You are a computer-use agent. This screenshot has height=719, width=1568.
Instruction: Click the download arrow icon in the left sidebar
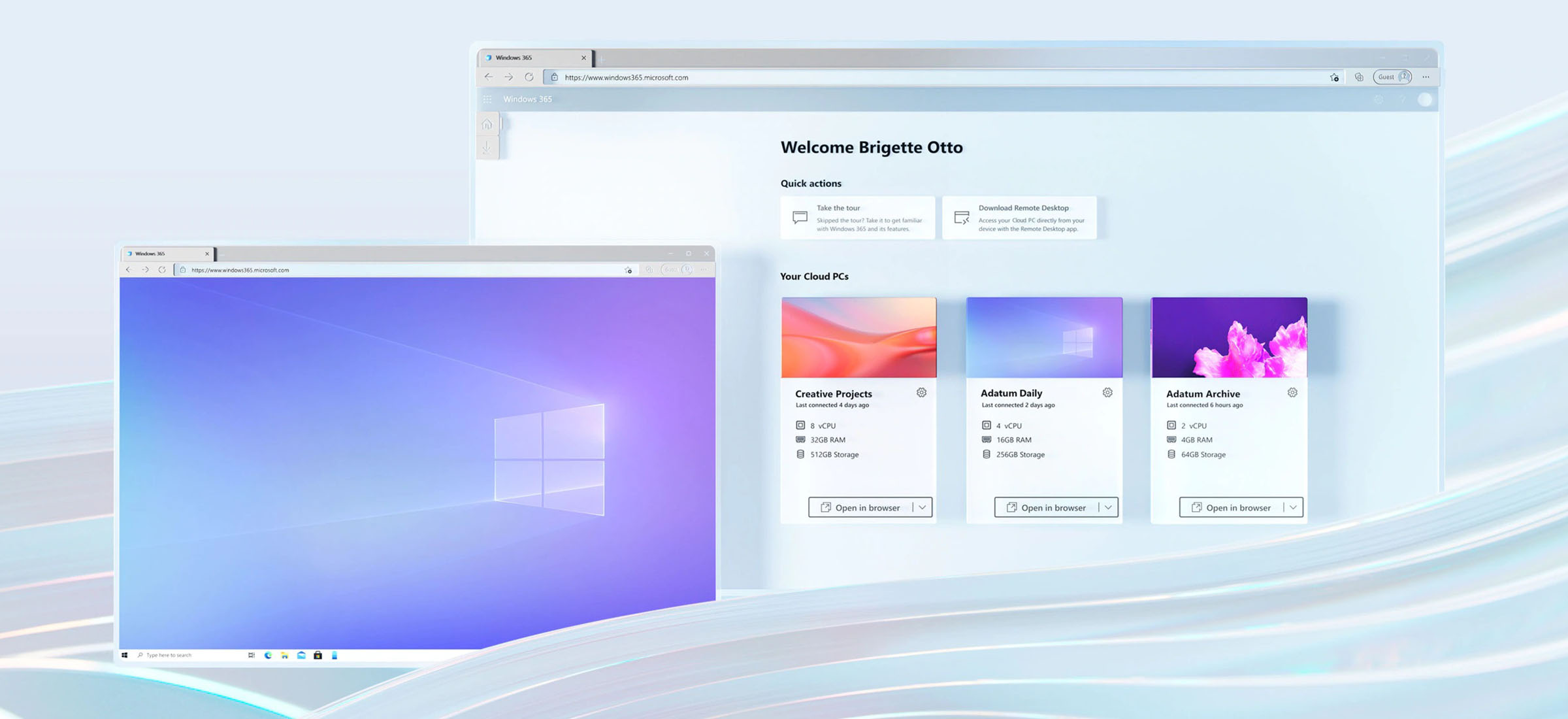click(x=487, y=148)
